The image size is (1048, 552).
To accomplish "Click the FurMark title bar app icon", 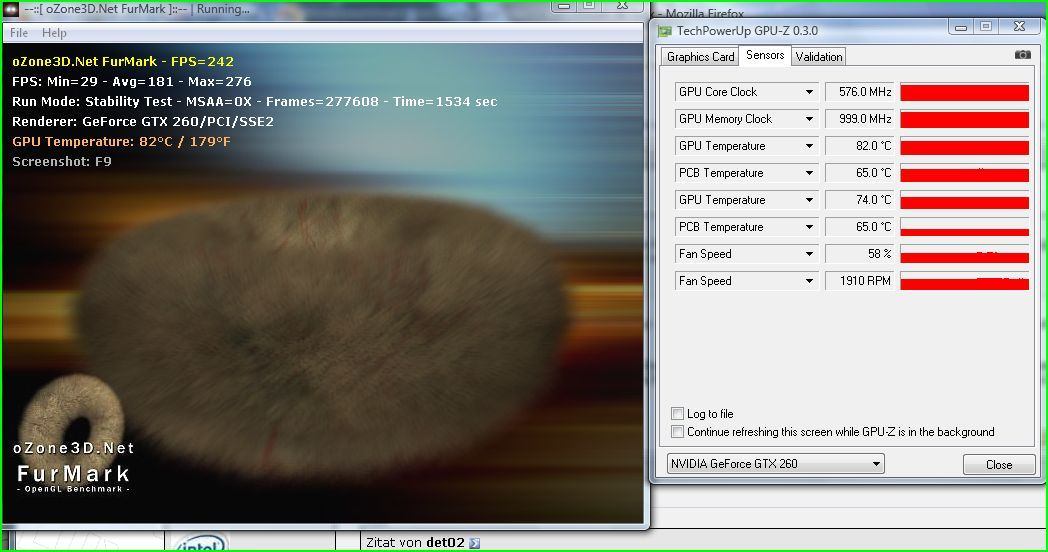I will (11, 9).
